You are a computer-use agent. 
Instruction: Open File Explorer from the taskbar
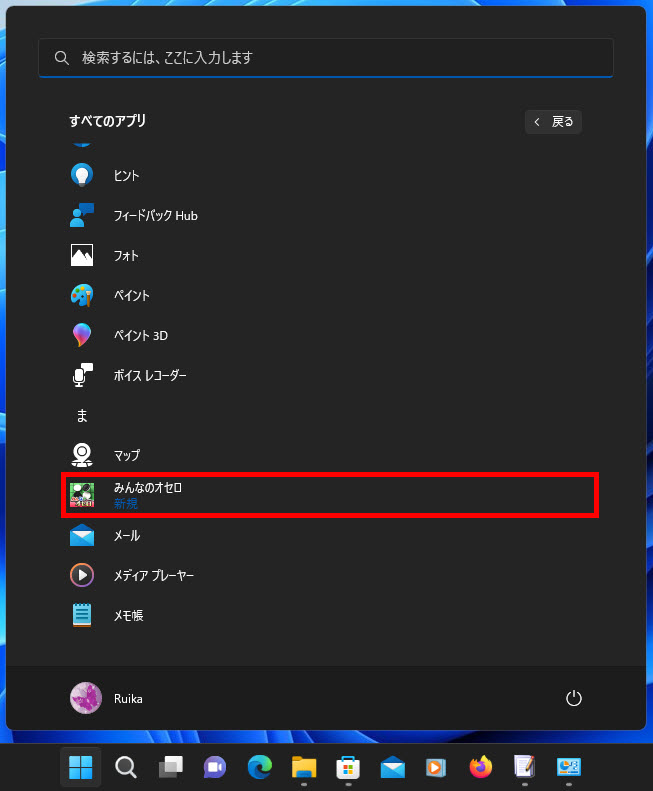(x=304, y=767)
